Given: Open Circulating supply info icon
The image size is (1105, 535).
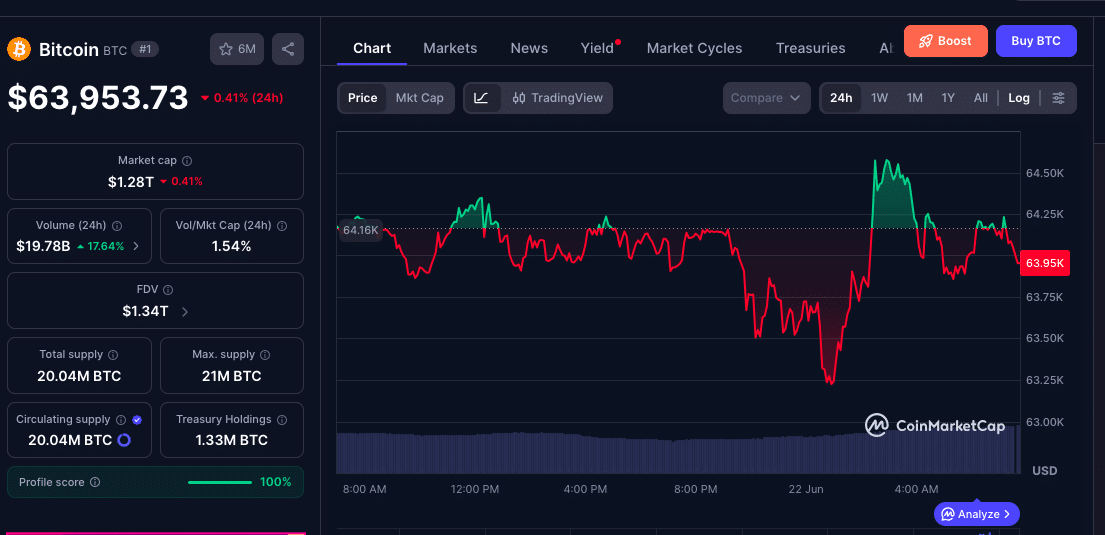Looking at the screenshot, I should 121,419.
